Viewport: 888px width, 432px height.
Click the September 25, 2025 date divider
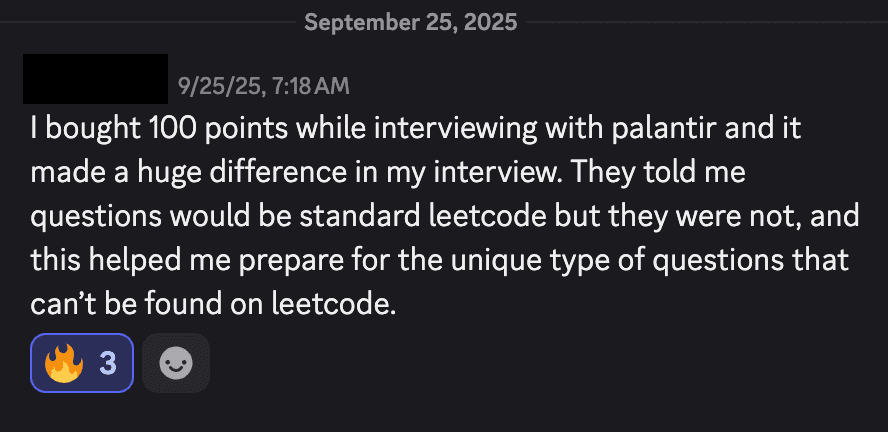tap(410, 22)
